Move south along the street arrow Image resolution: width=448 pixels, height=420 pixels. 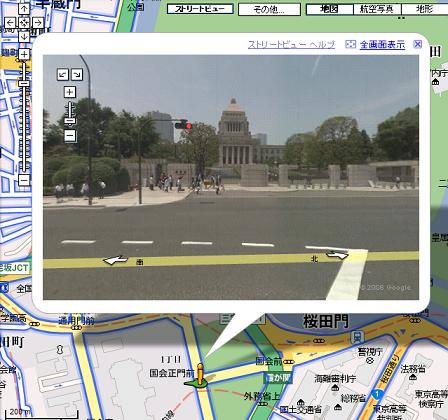[x=115, y=260]
